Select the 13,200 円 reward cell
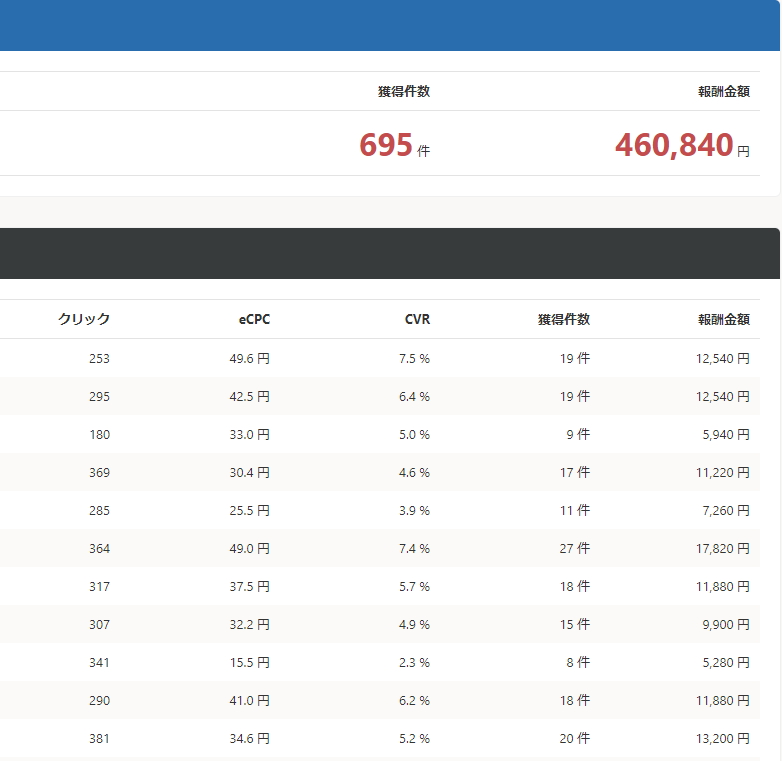This screenshot has width=782, height=761. (x=722, y=738)
